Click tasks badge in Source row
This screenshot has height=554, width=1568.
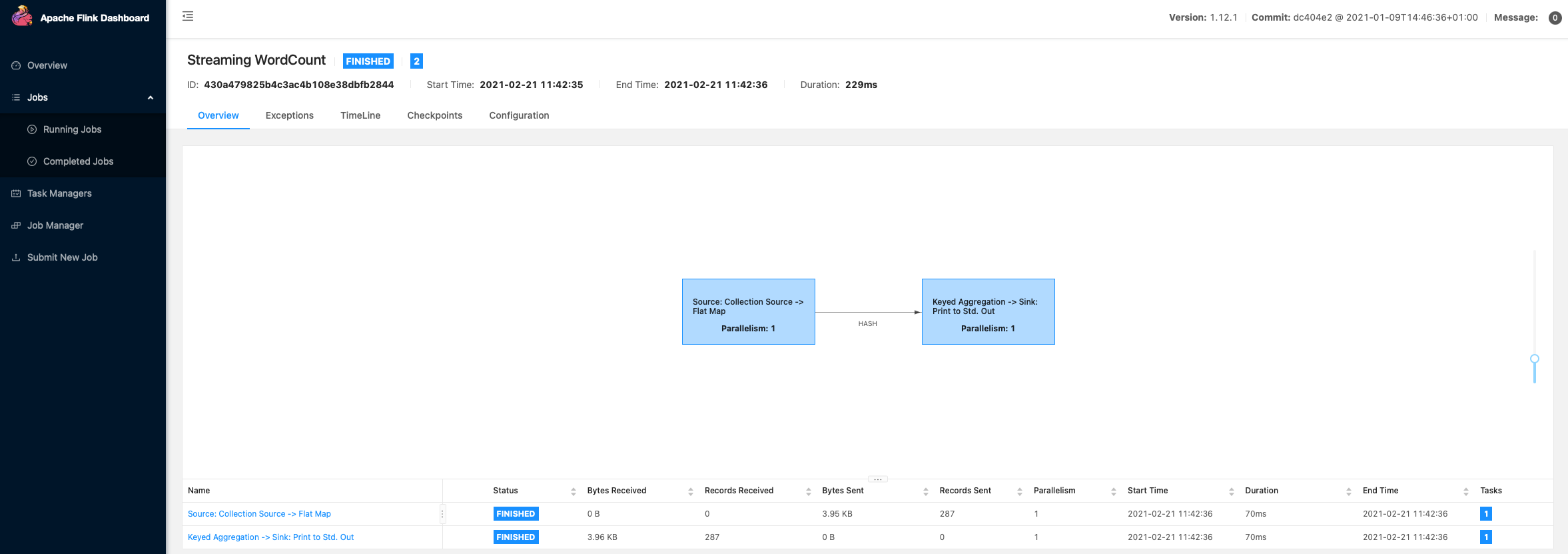(x=1485, y=514)
